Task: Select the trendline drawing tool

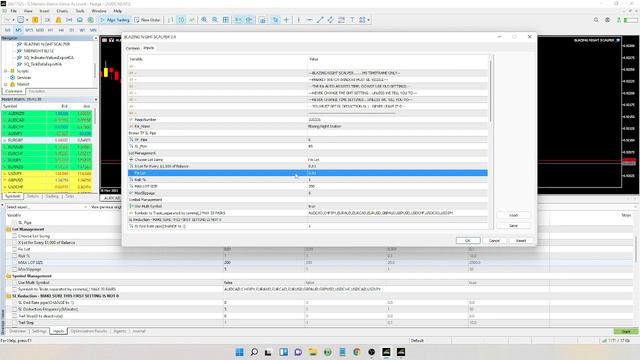Action: coord(320,20)
